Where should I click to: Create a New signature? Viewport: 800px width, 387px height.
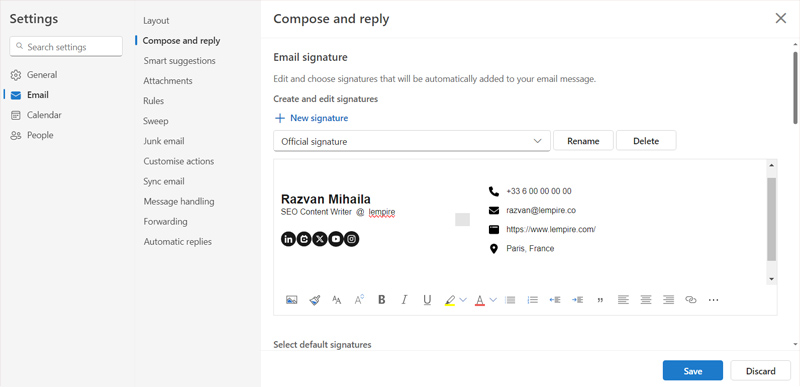tap(312, 118)
